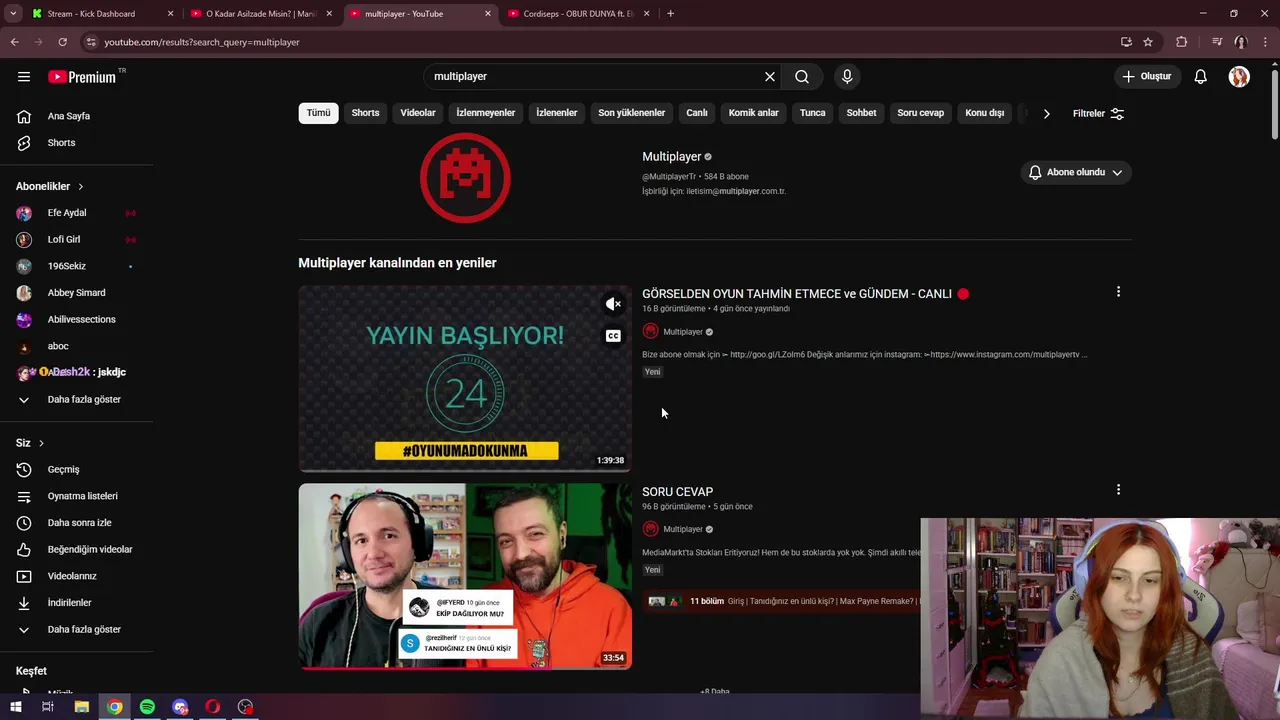This screenshot has height=720, width=1280.
Task: Open the YouTube hamburger guide menu
Action: point(24,77)
